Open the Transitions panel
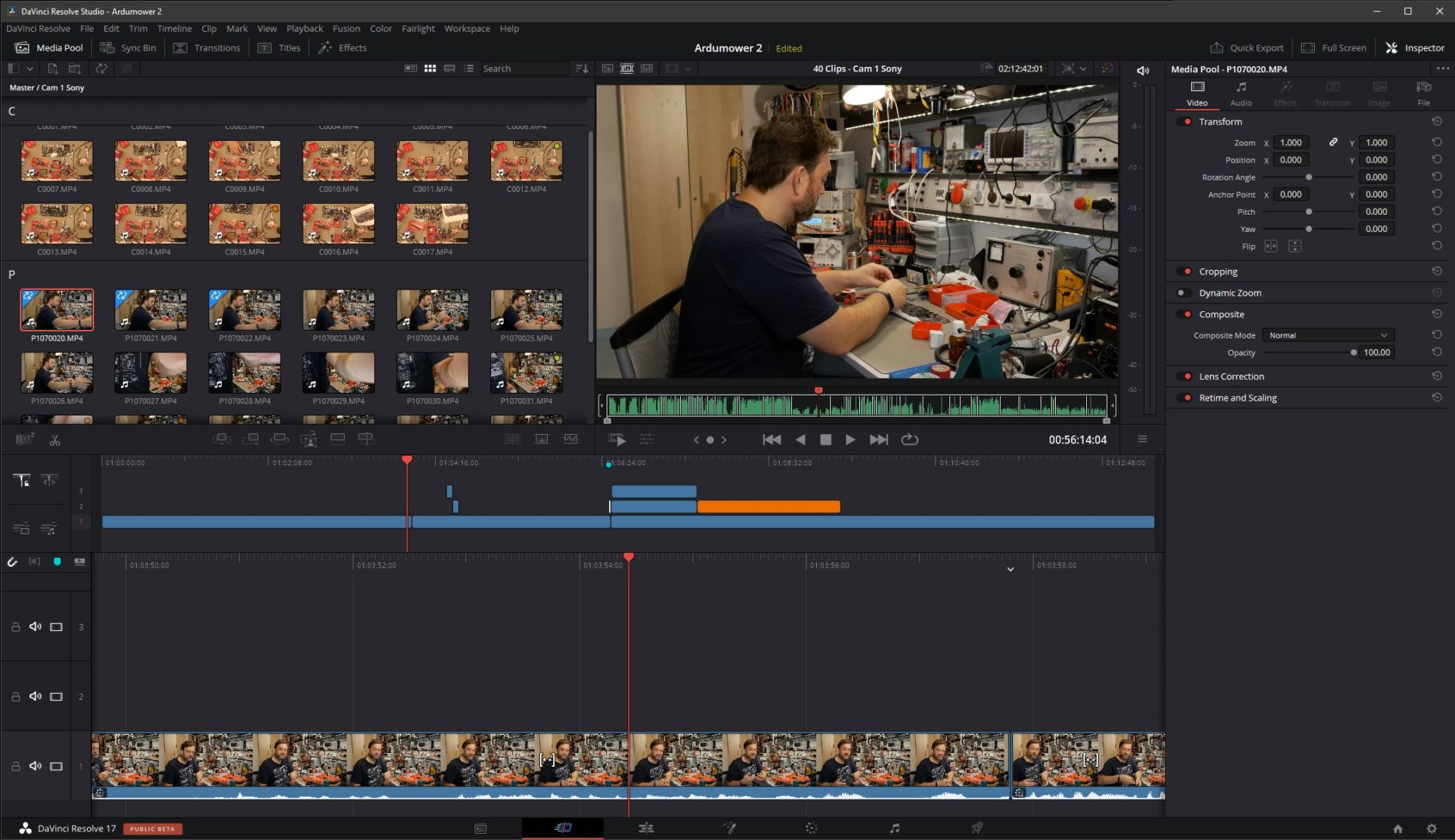The height and width of the screenshot is (840, 1455). (x=207, y=48)
